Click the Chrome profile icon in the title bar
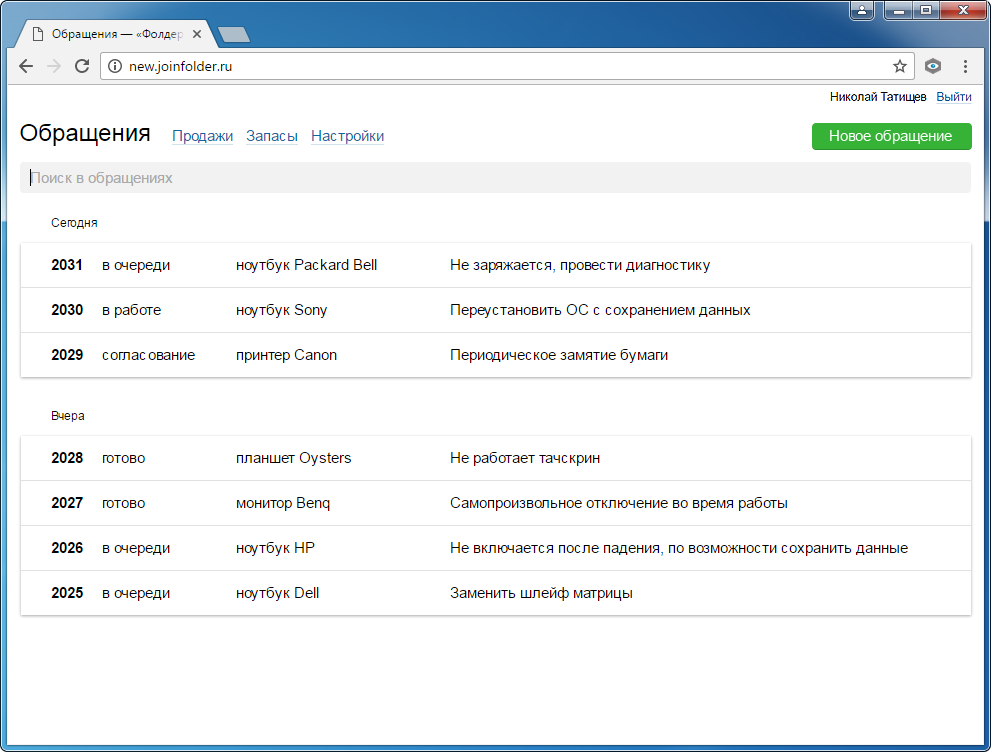 (x=862, y=11)
